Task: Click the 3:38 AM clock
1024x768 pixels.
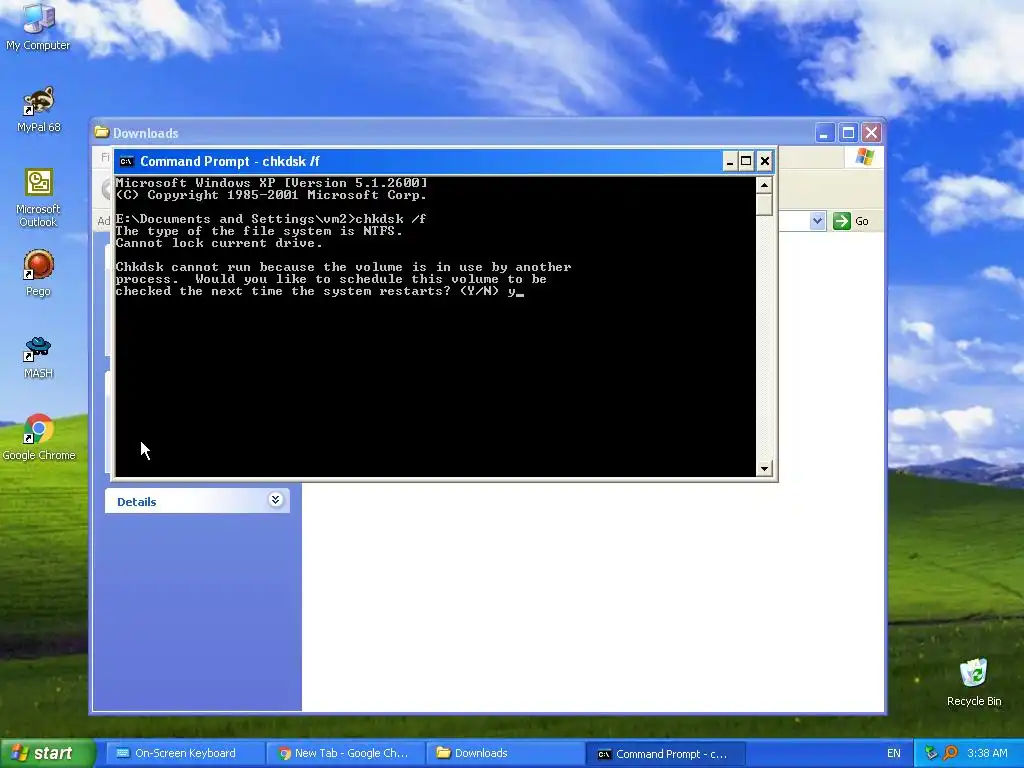Action: pyautogui.click(x=987, y=754)
